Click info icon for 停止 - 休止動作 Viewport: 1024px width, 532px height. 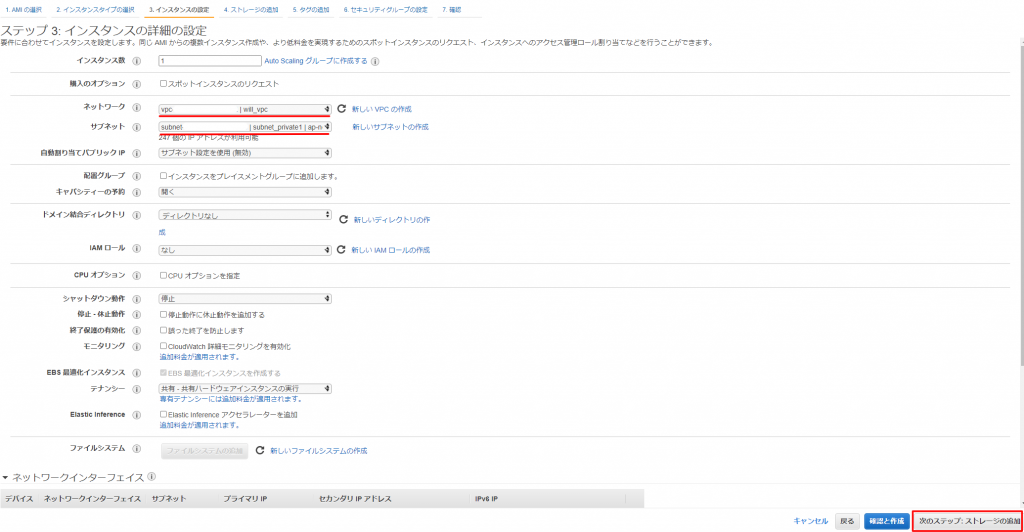tap(136, 315)
